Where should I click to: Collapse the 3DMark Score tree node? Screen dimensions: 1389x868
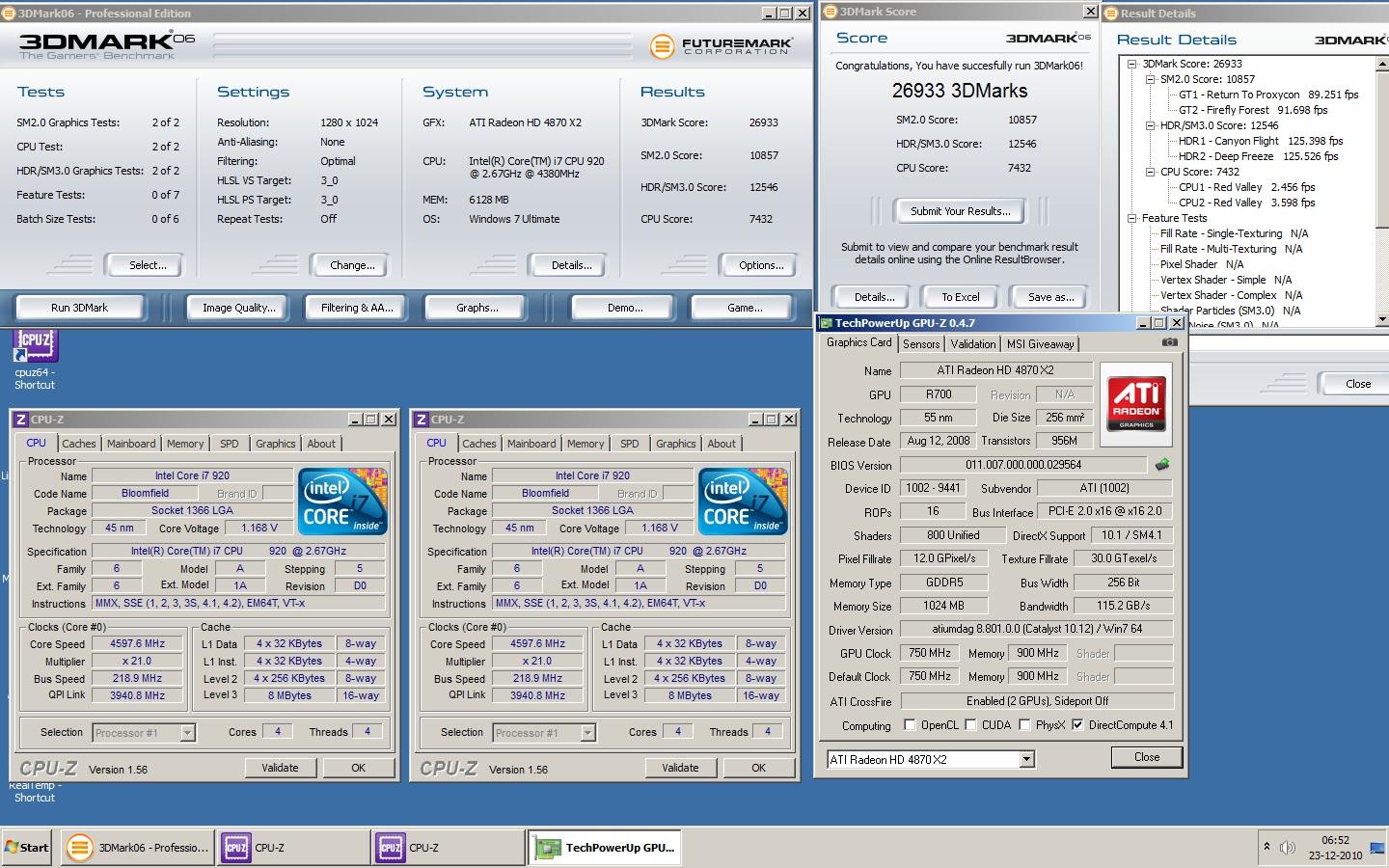pos(1132,64)
